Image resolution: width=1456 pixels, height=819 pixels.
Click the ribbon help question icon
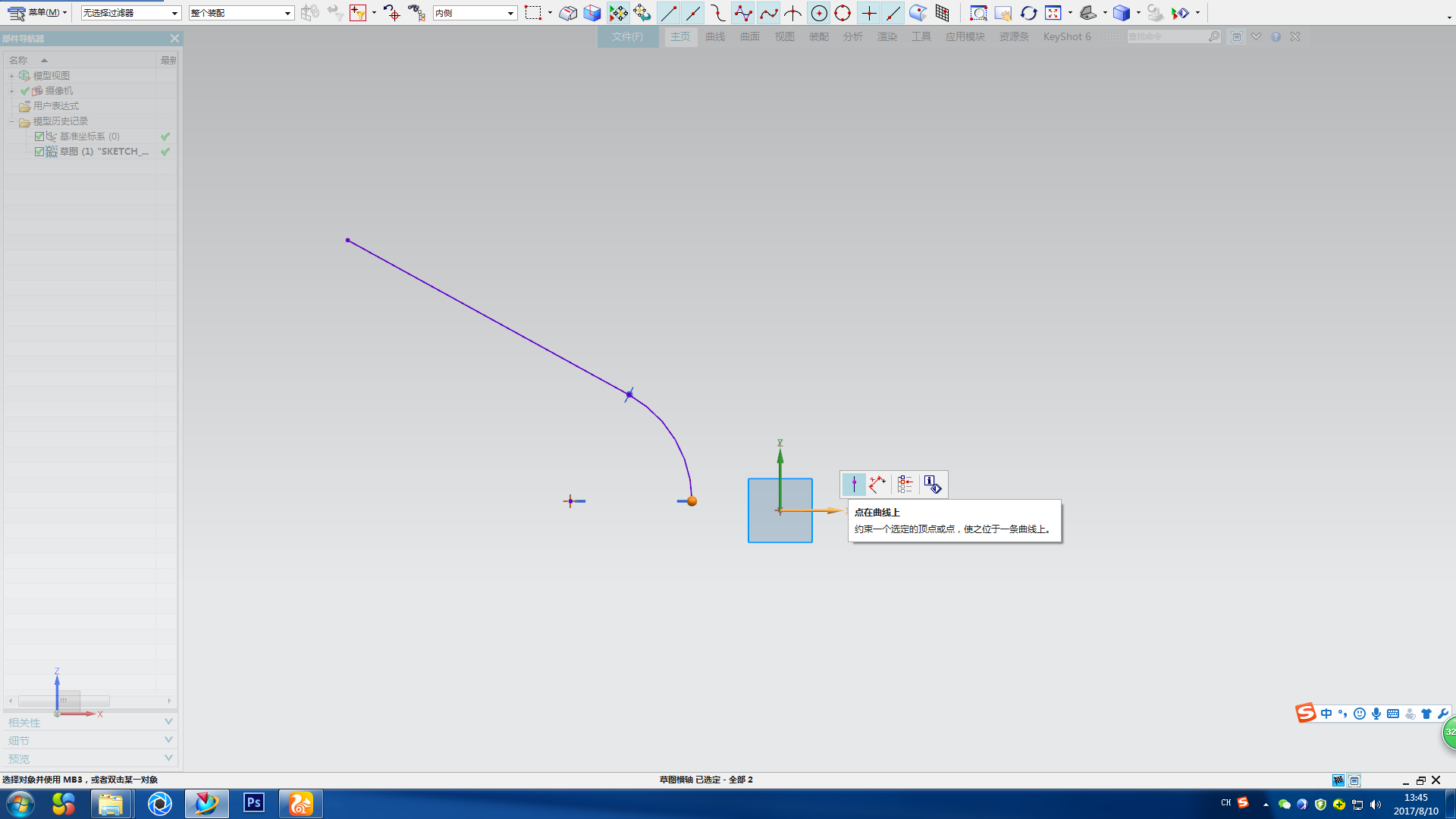(1276, 36)
